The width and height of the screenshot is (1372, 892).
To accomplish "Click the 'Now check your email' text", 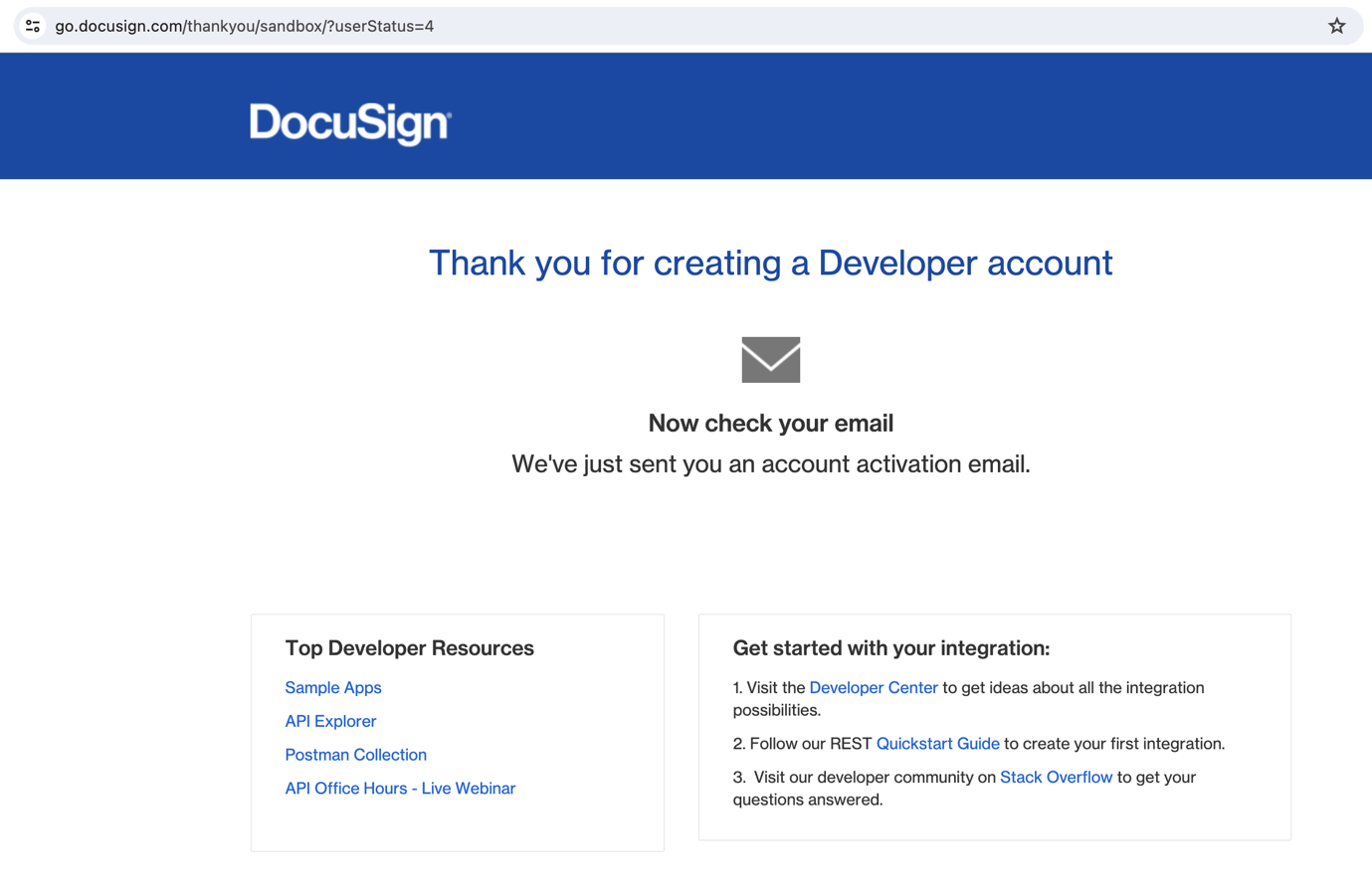I will tap(771, 424).
